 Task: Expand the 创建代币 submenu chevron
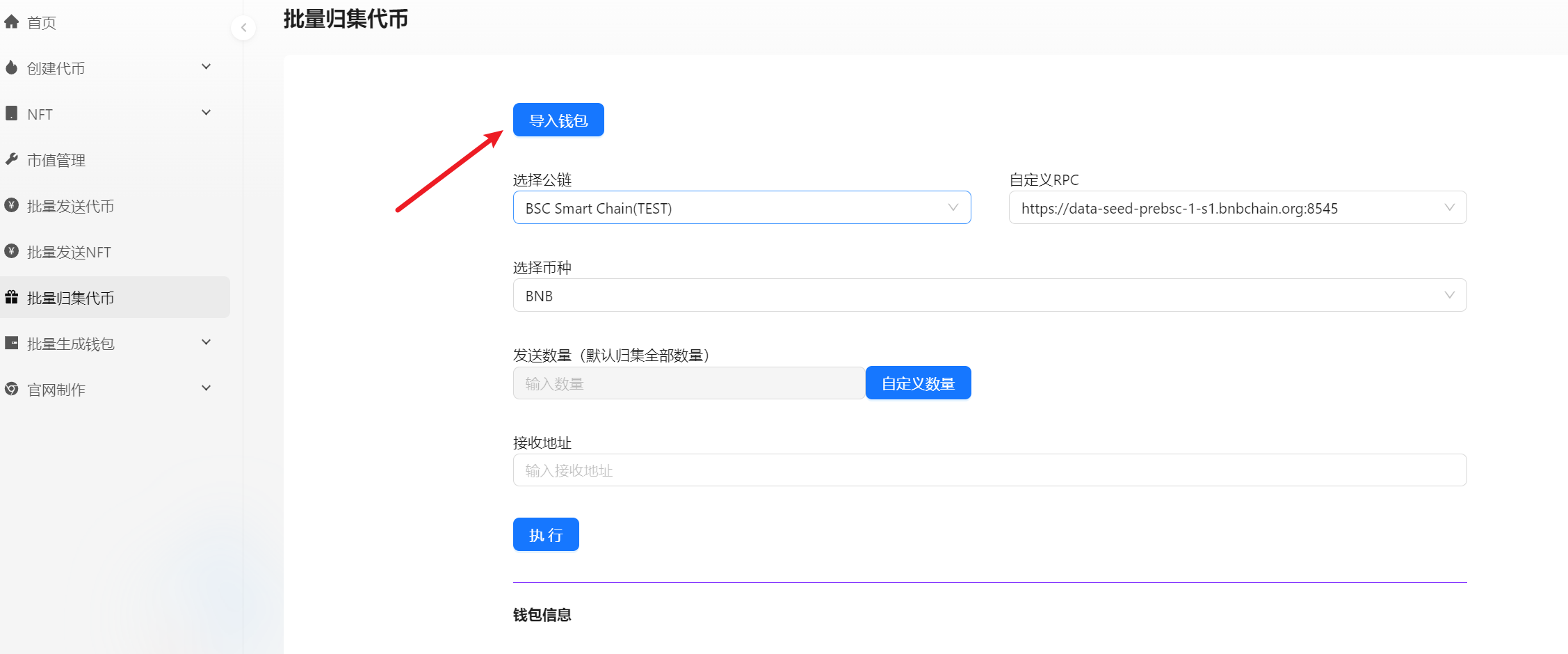pos(206,67)
